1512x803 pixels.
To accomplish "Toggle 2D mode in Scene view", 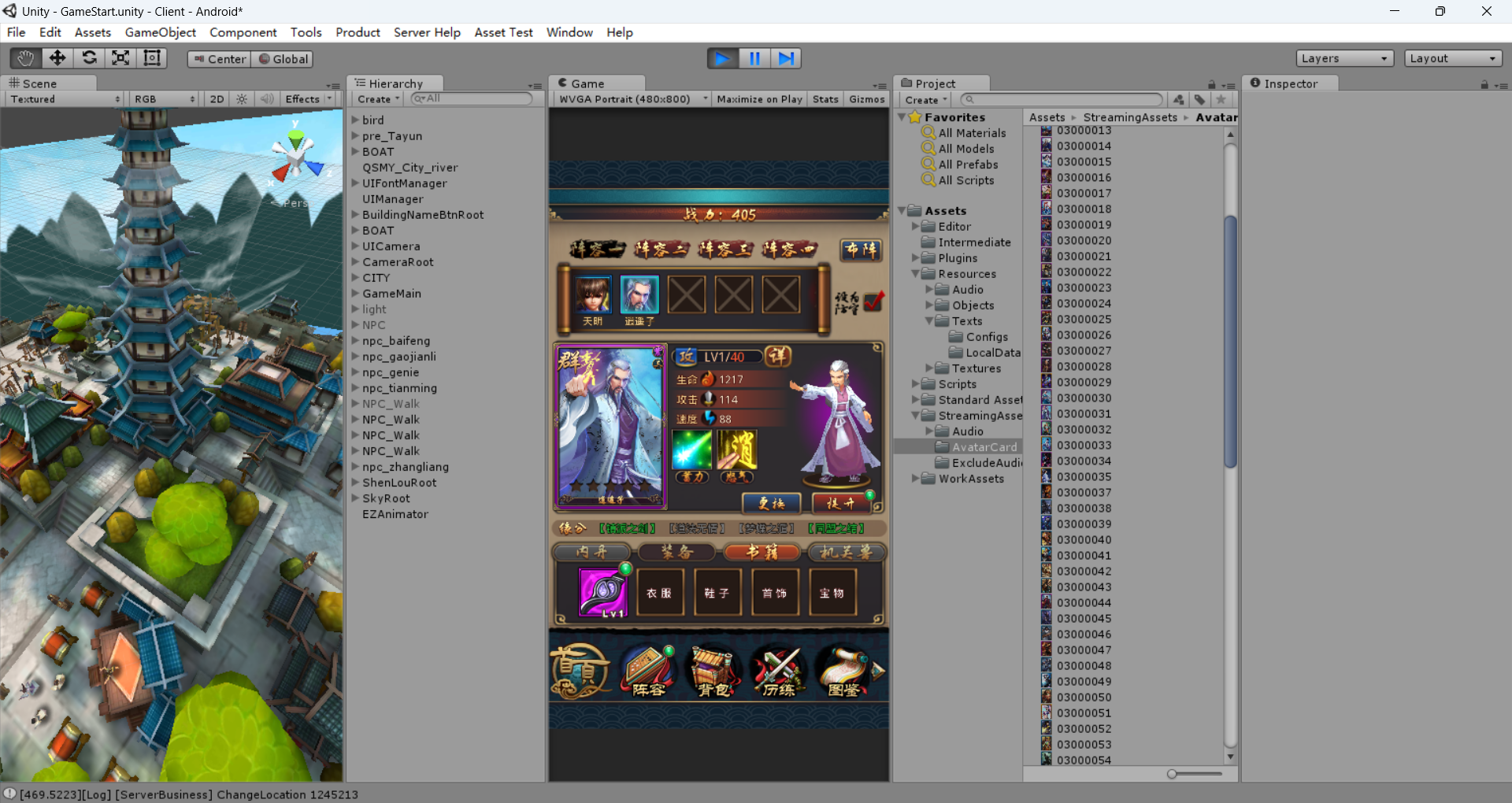I will 217,99.
